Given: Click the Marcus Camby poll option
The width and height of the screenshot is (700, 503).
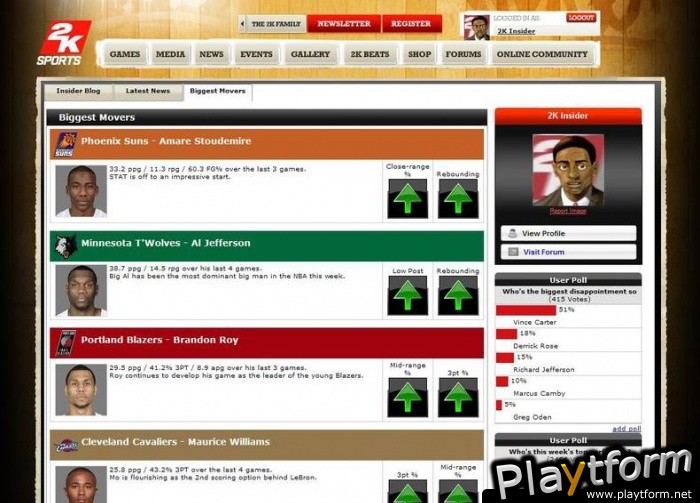Looking at the screenshot, I should [x=539, y=393].
